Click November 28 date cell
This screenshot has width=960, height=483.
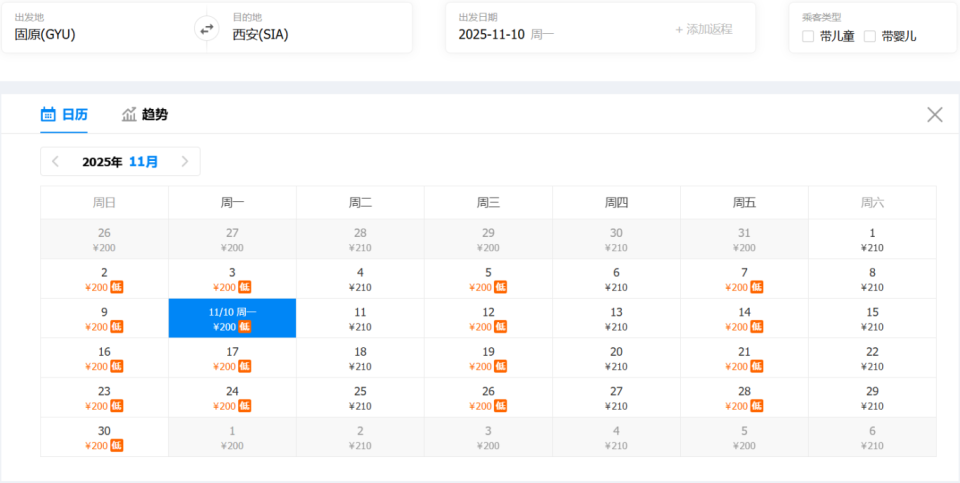pos(744,397)
